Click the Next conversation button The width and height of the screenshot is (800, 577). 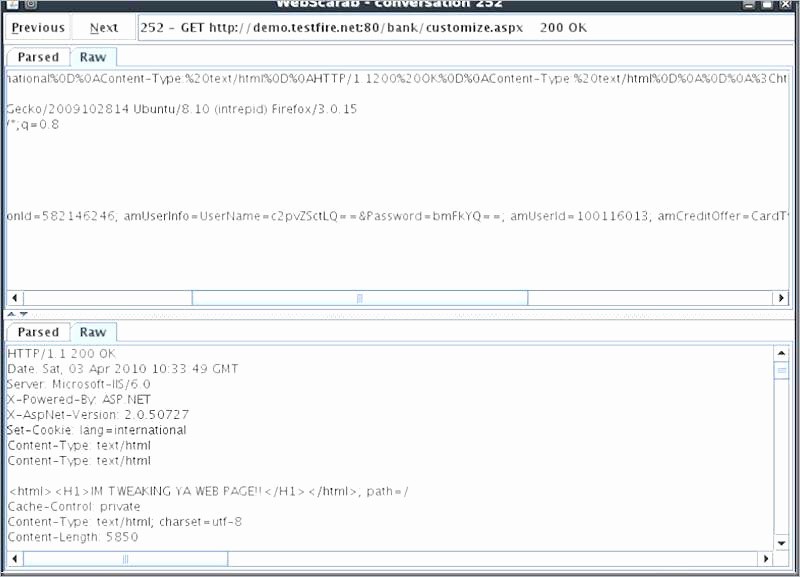click(103, 28)
